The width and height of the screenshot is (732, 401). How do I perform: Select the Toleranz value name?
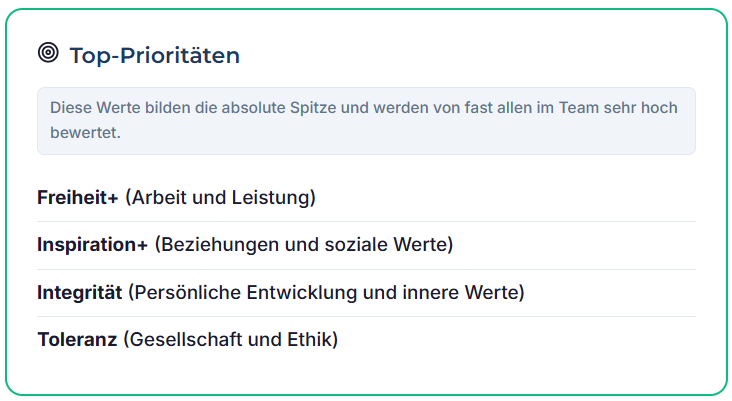click(x=77, y=339)
